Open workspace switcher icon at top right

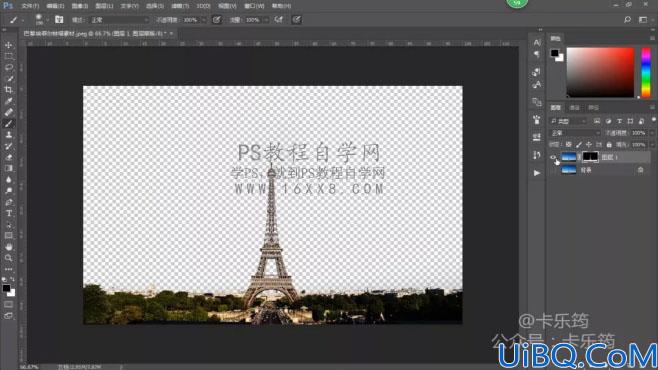pyautogui.click(x=643, y=19)
